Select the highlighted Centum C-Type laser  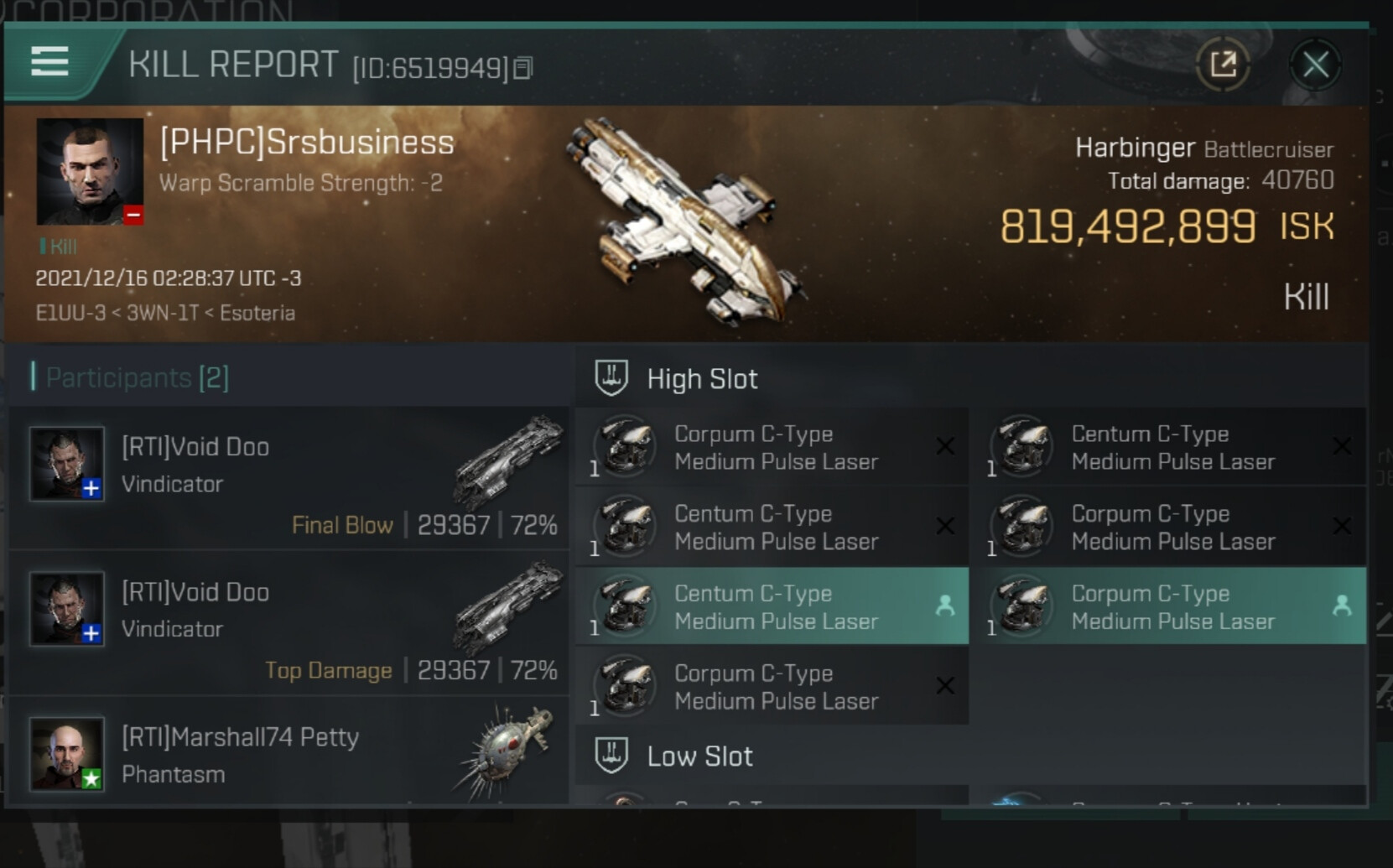tap(772, 606)
